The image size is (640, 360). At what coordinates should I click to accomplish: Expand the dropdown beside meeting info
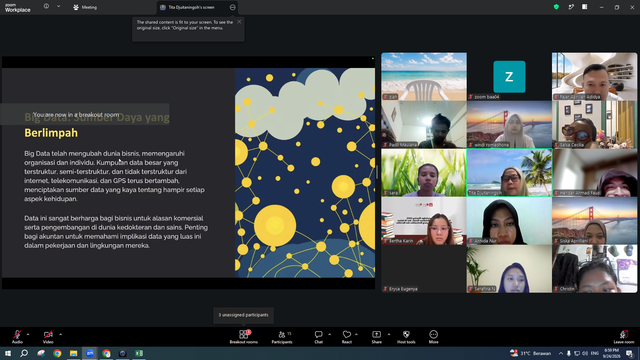58,7
